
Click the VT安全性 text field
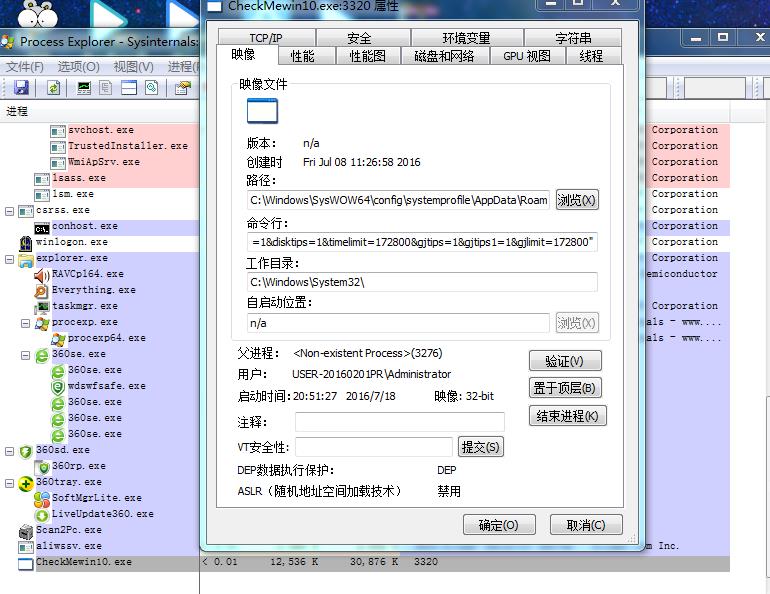(374, 447)
